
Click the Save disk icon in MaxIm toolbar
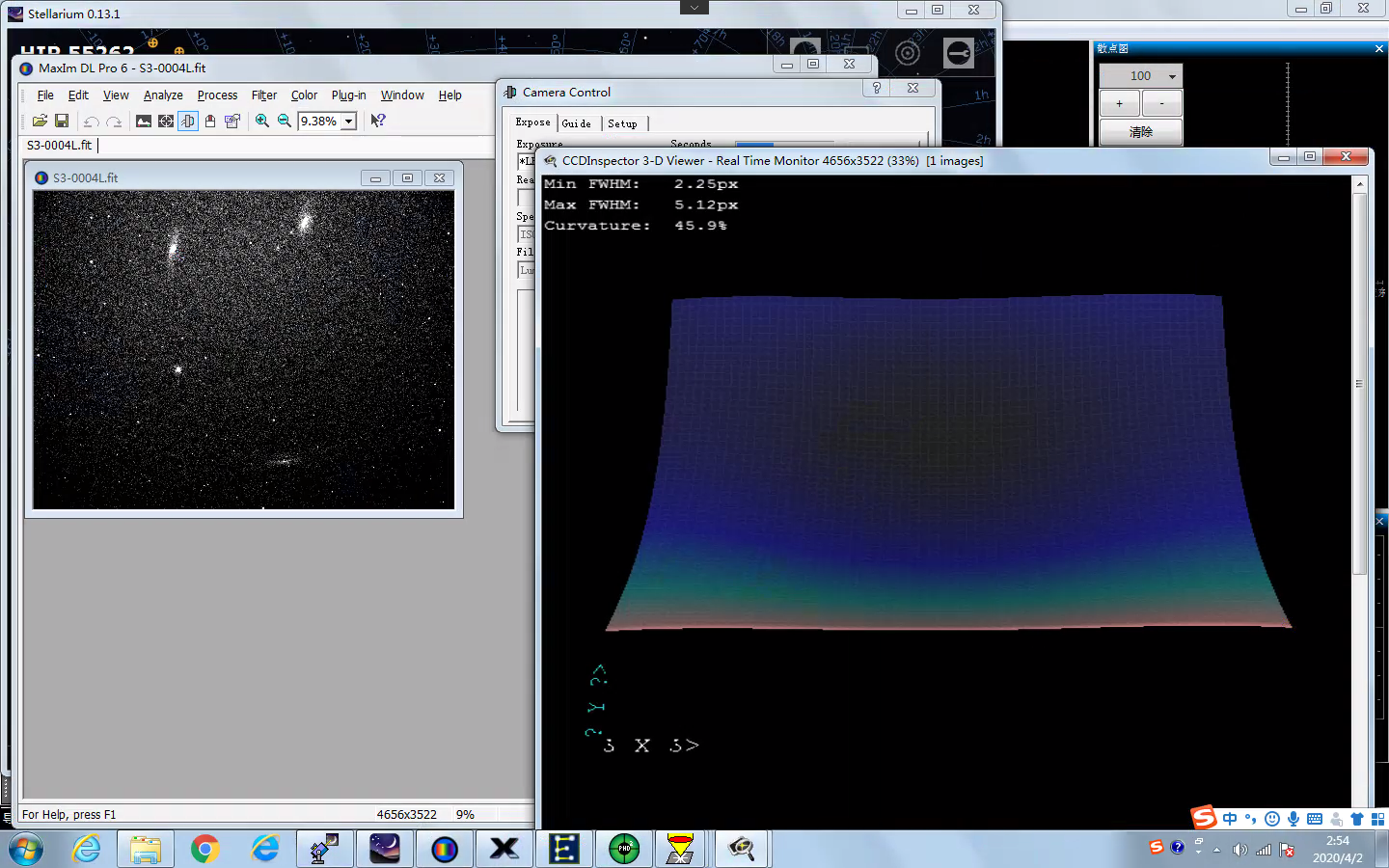coord(62,121)
